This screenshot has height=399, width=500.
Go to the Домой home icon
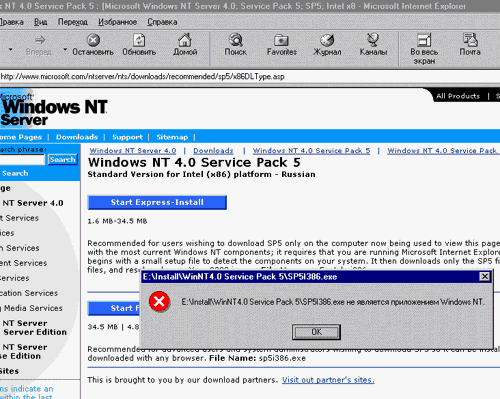(x=185, y=40)
